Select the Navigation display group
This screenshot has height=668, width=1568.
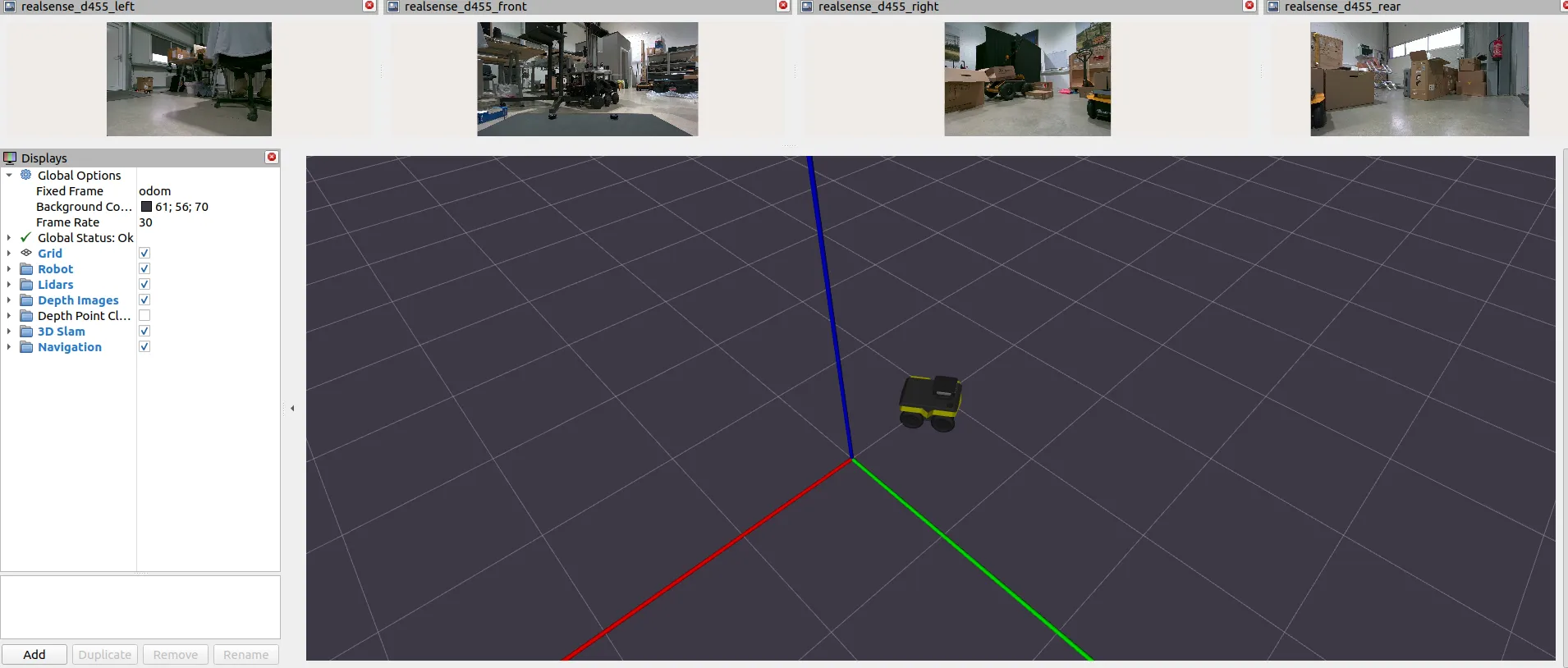[70, 347]
